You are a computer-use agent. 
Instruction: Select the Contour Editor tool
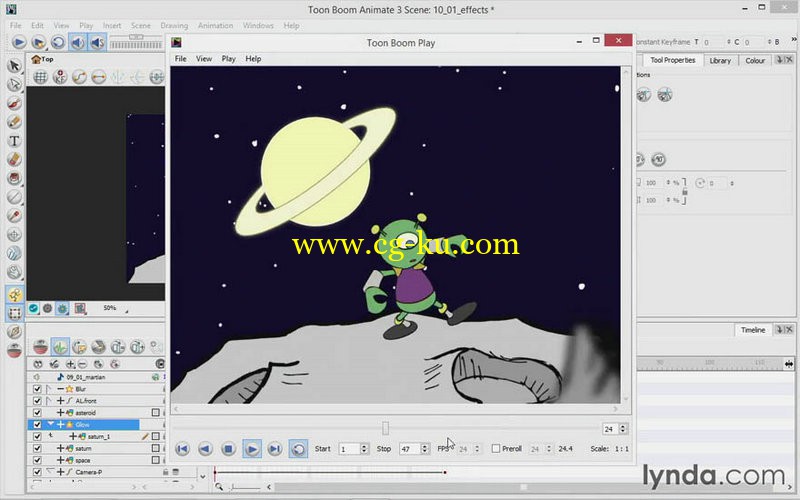pyautogui.click(x=14, y=84)
